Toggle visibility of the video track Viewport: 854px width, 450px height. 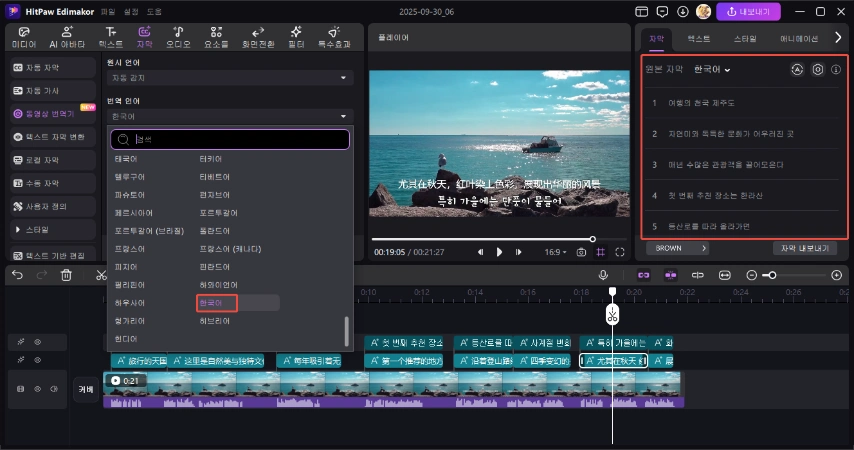[38, 387]
